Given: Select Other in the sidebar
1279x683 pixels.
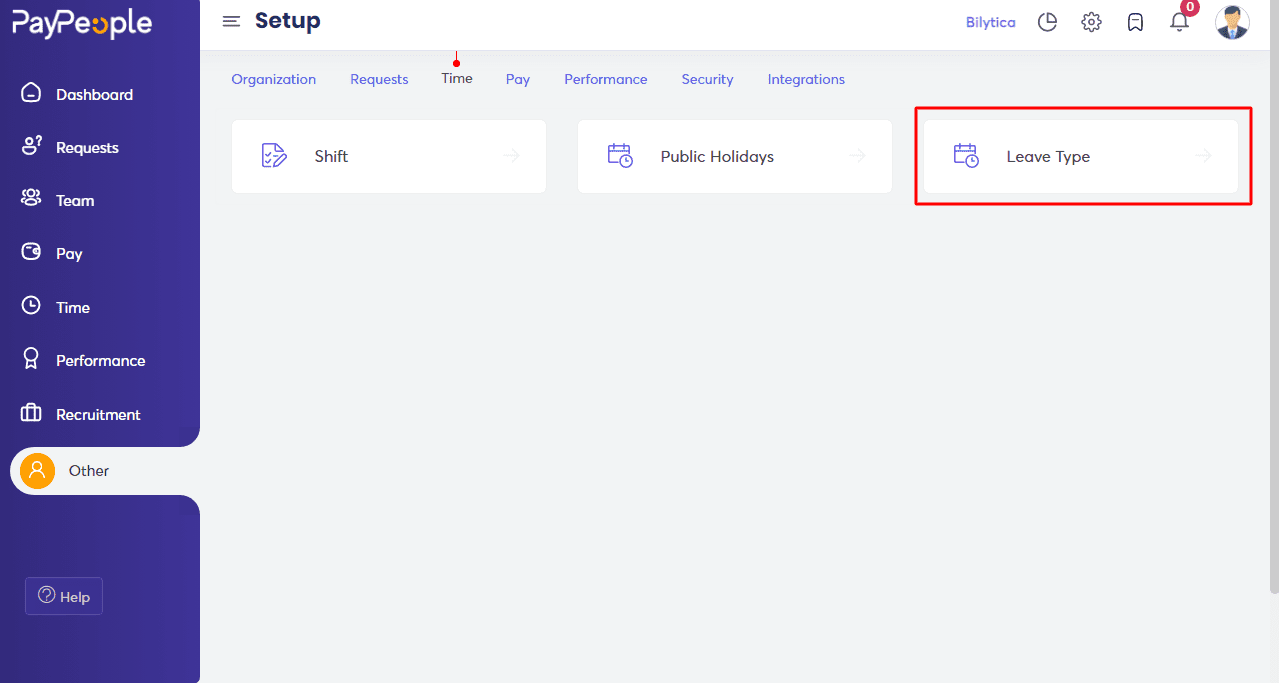Looking at the screenshot, I should (x=105, y=471).
